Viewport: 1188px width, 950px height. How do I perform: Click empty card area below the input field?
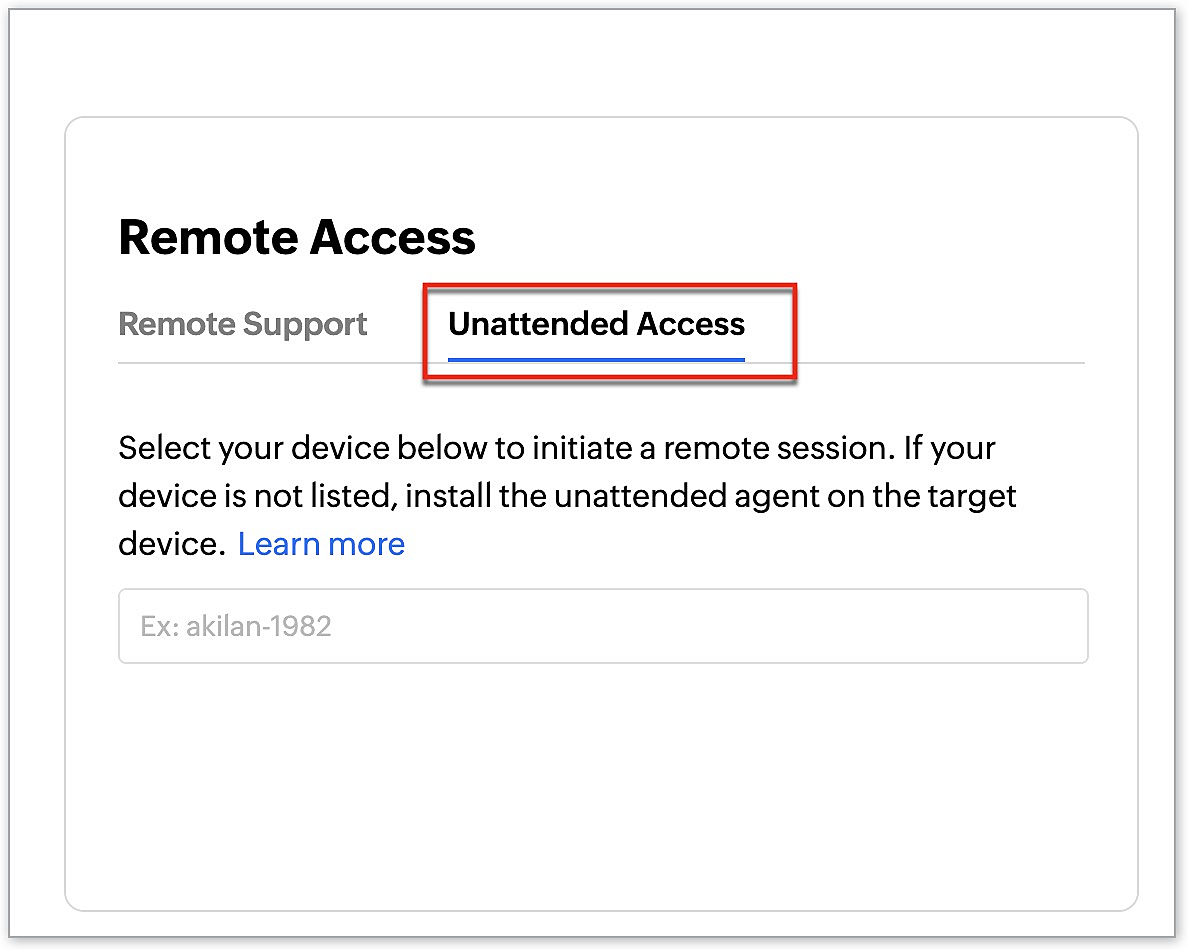coord(600,780)
